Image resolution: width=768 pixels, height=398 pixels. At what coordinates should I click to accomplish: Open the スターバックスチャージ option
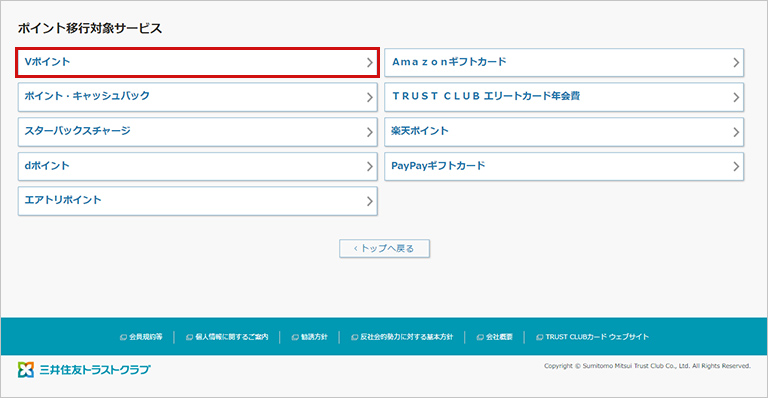[x=197, y=132]
